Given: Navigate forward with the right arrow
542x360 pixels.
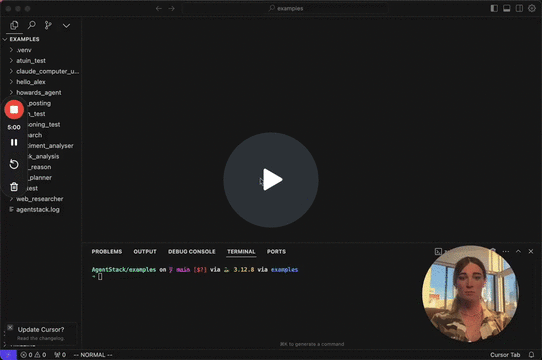Looking at the screenshot, I should [171, 8].
